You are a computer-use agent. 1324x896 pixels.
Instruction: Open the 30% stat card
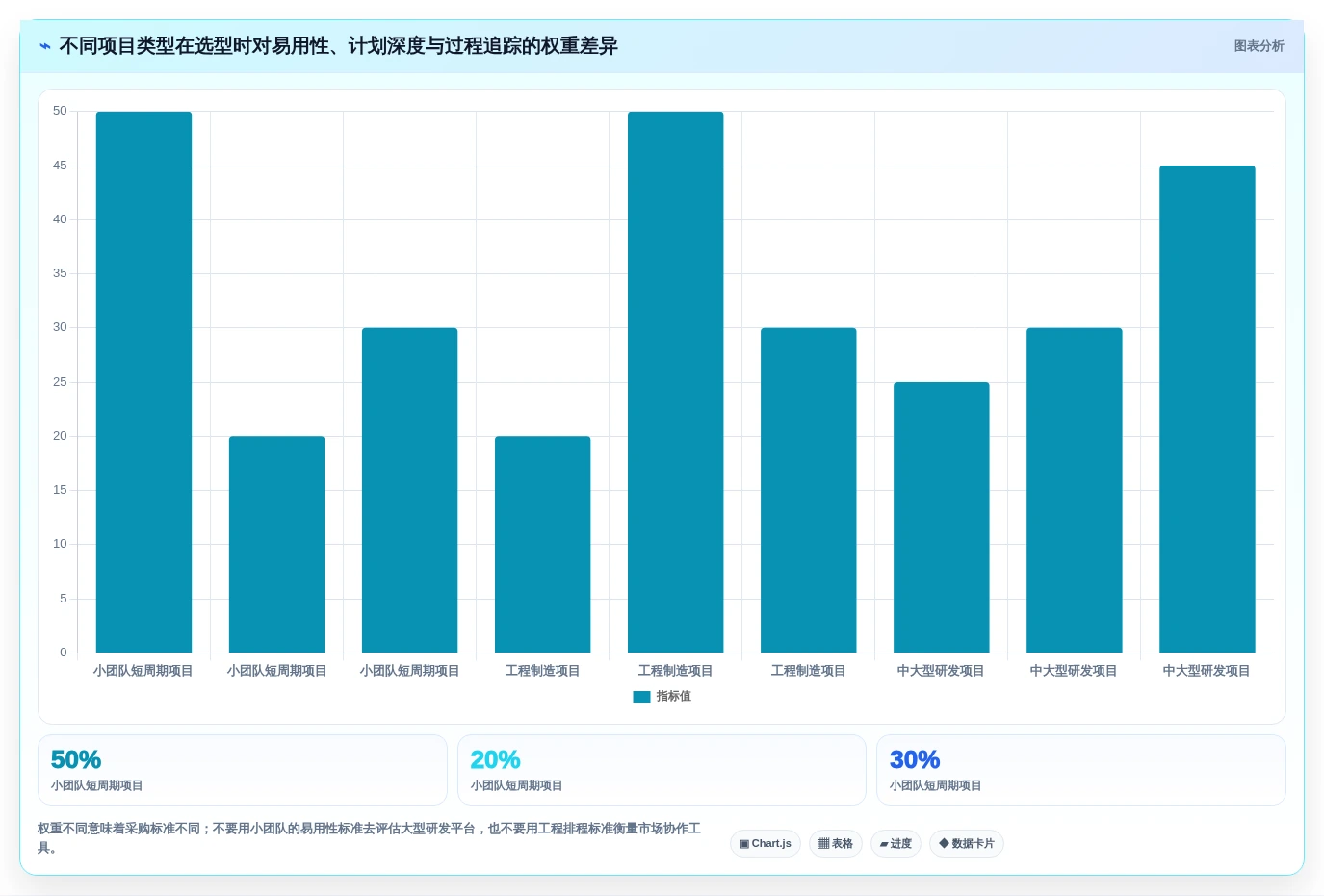(1081, 770)
